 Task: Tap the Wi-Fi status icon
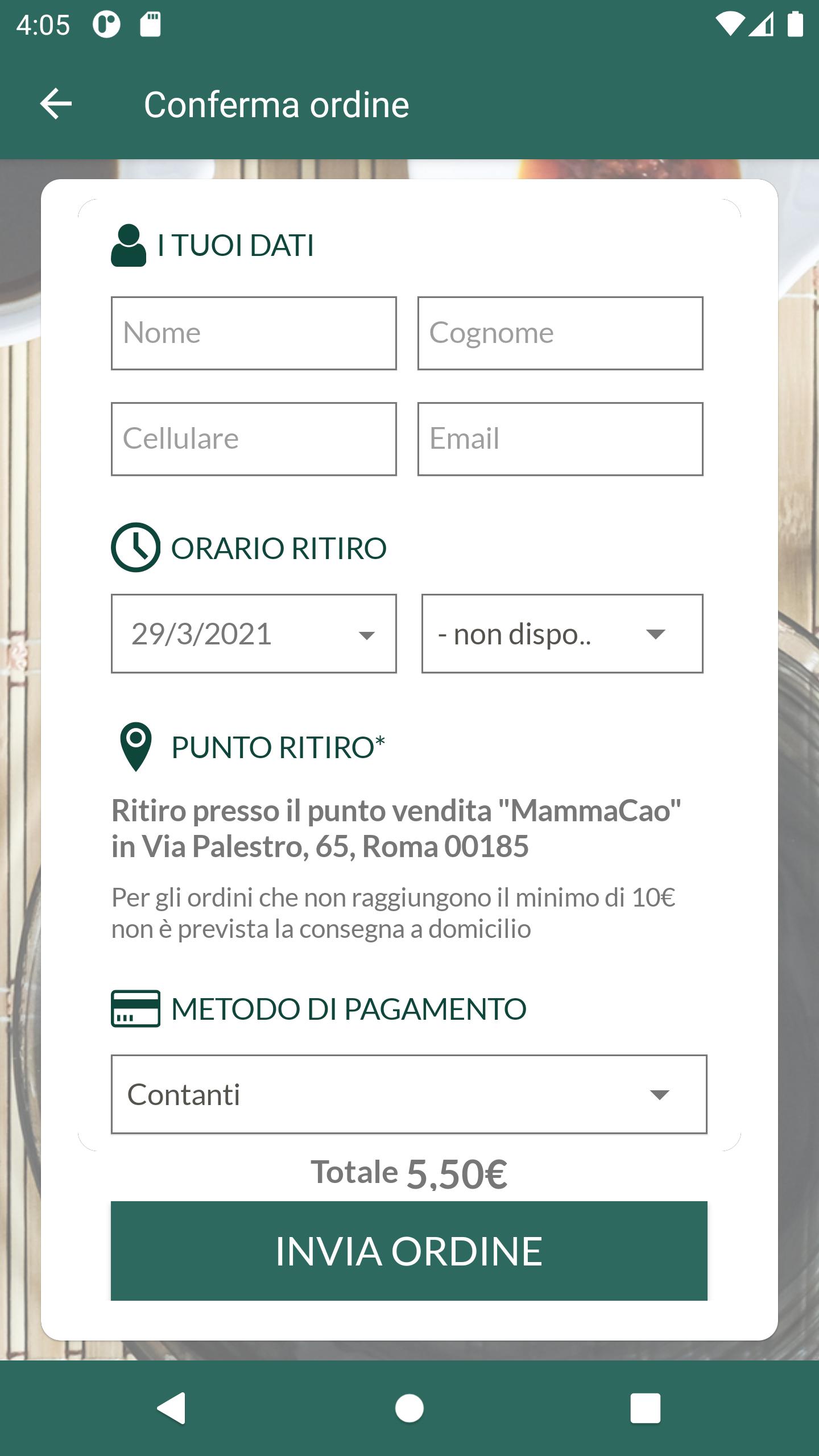point(730,25)
